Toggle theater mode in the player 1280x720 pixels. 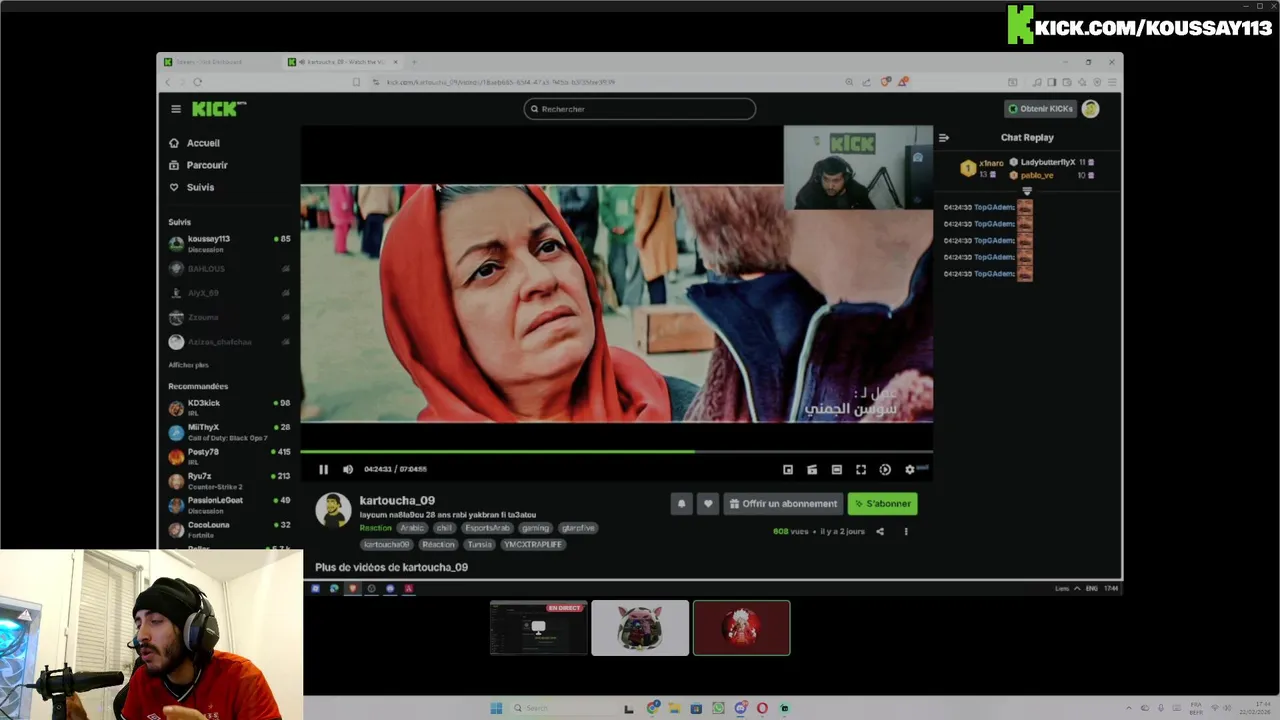tap(836, 469)
